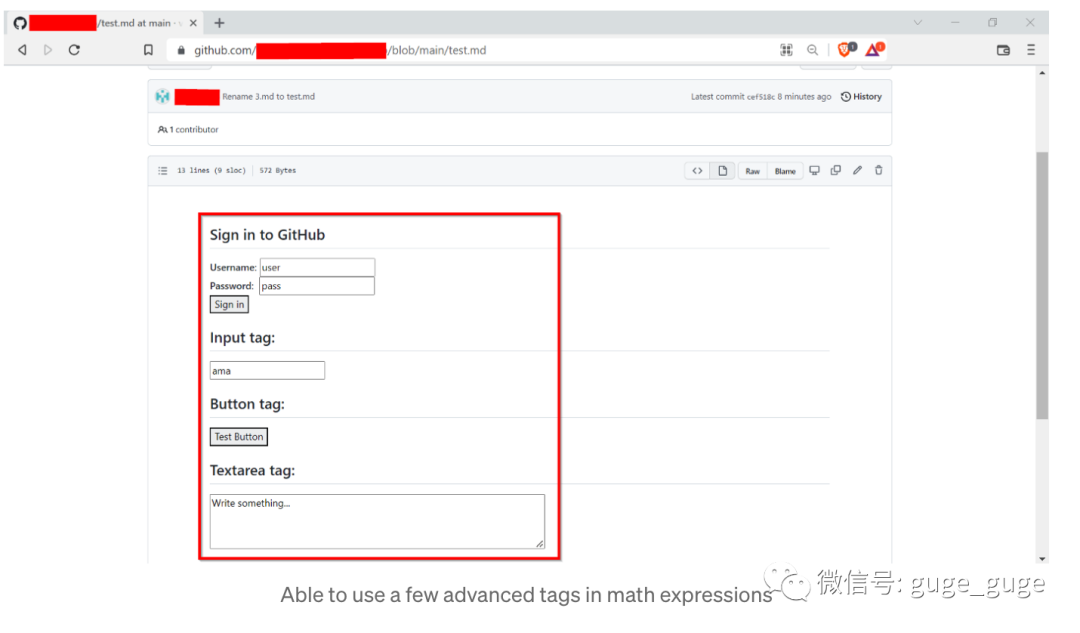Click the '13 lines (9 sloc)' text
1080x633 pixels.
pos(211,170)
